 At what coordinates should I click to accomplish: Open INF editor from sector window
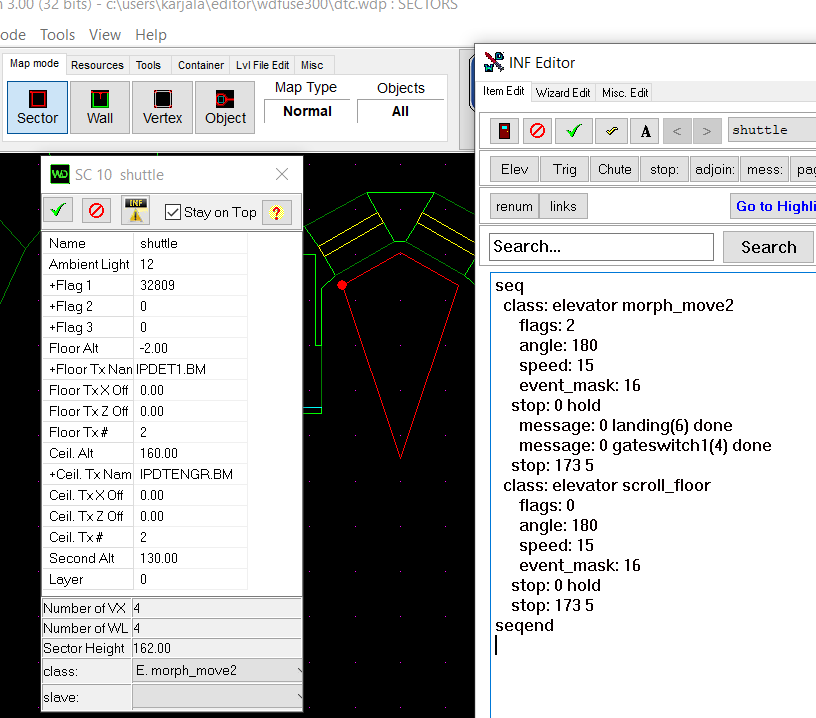(x=135, y=210)
